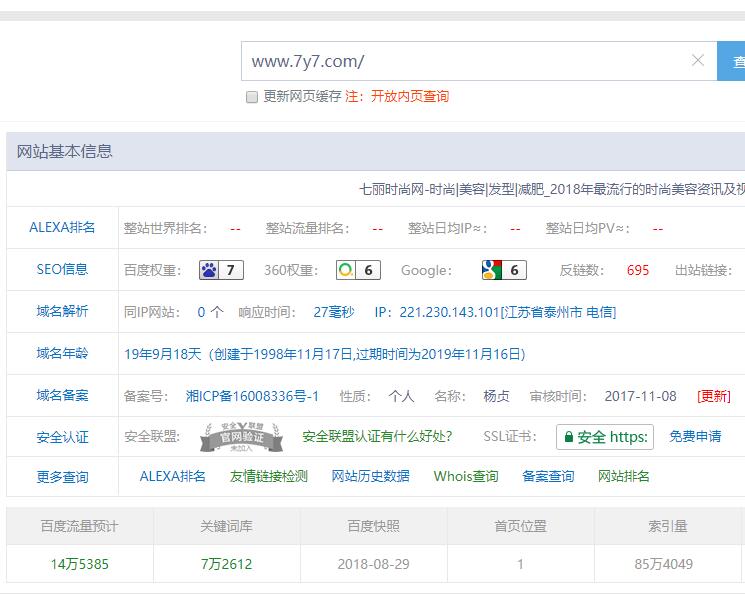Click the 整站日均IP≈ label

click(448, 228)
